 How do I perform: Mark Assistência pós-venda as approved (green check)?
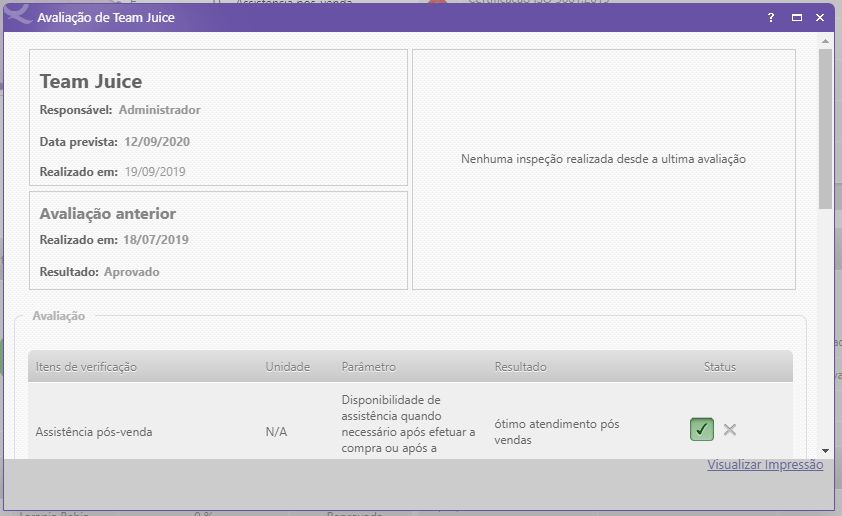(702, 430)
